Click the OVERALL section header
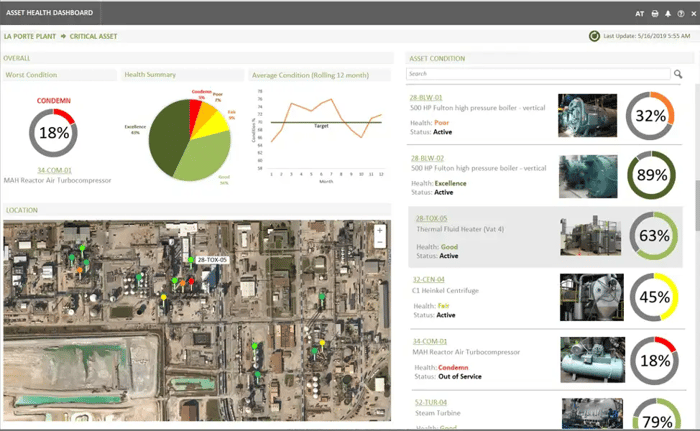This screenshot has height=431, width=700. tap(198, 58)
